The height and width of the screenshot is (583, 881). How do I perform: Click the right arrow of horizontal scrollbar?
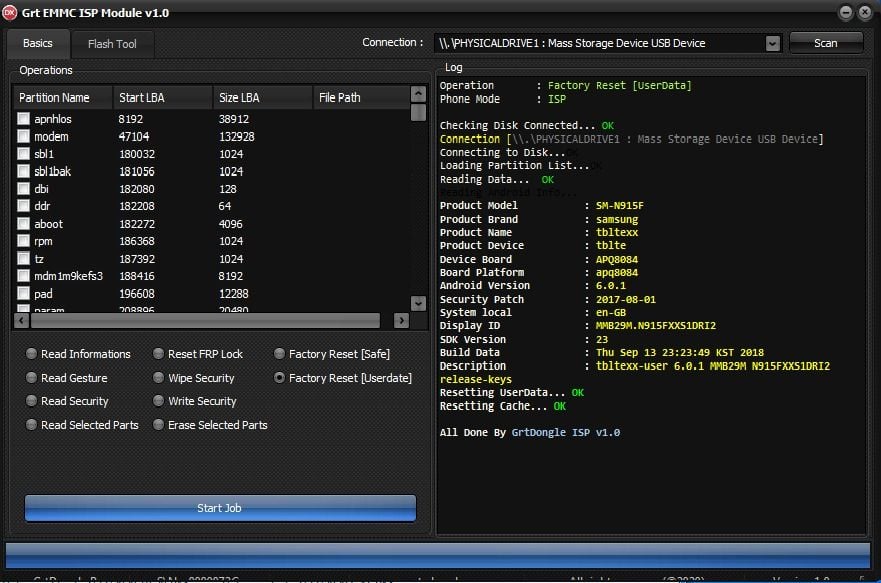[x=401, y=320]
